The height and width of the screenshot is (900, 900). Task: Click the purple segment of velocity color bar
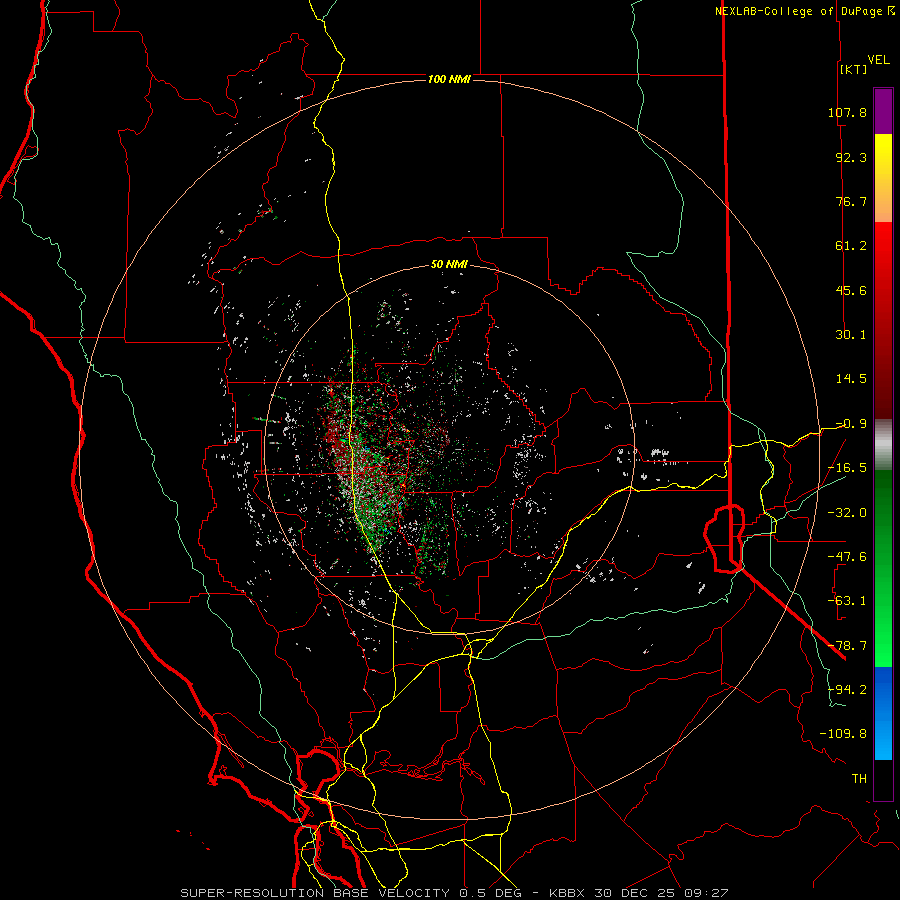883,112
